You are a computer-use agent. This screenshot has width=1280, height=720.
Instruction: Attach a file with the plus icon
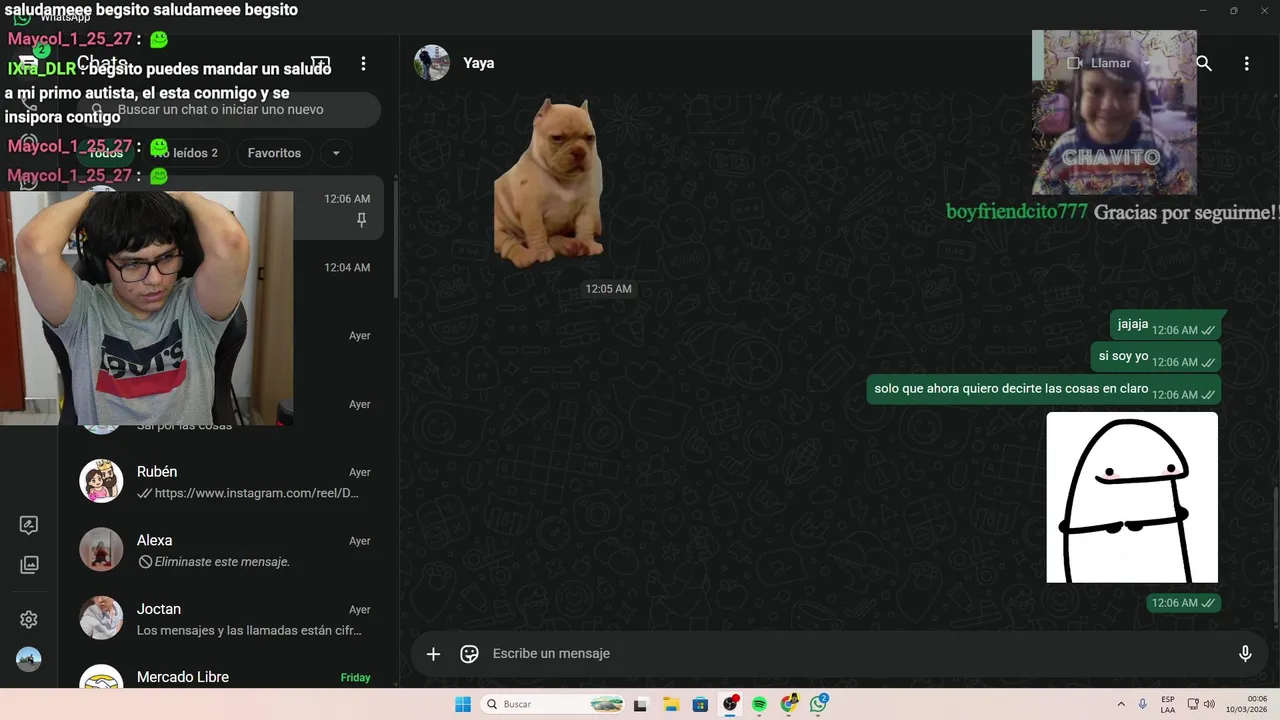tap(433, 654)
